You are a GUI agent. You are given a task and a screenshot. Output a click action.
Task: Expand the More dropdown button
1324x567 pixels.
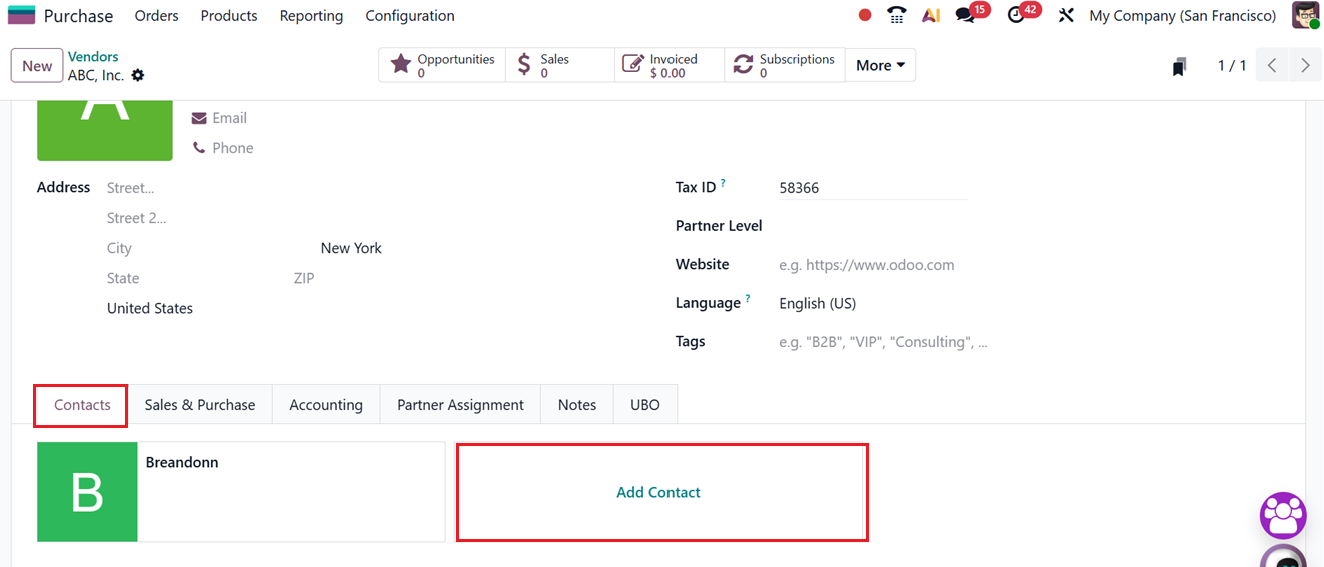pyautogui.click(x=880, y=65)
